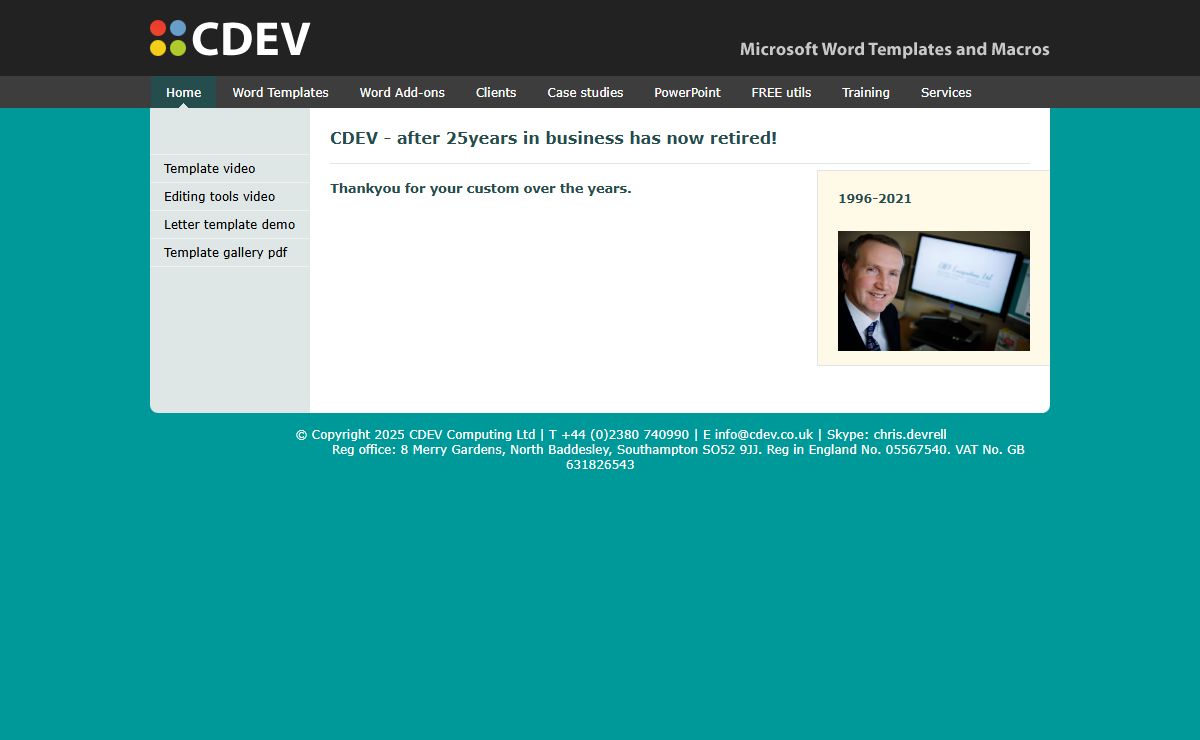Image resolution: width=1200 pixels, height=740 pixels.
Task: Go to Word Add-ons page
Action: pyautogui.click(x=402, y=92)
